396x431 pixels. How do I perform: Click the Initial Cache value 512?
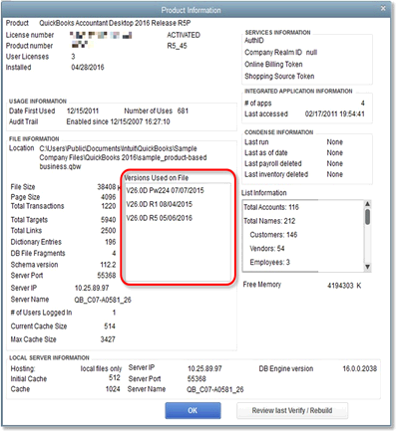point(114,378)
